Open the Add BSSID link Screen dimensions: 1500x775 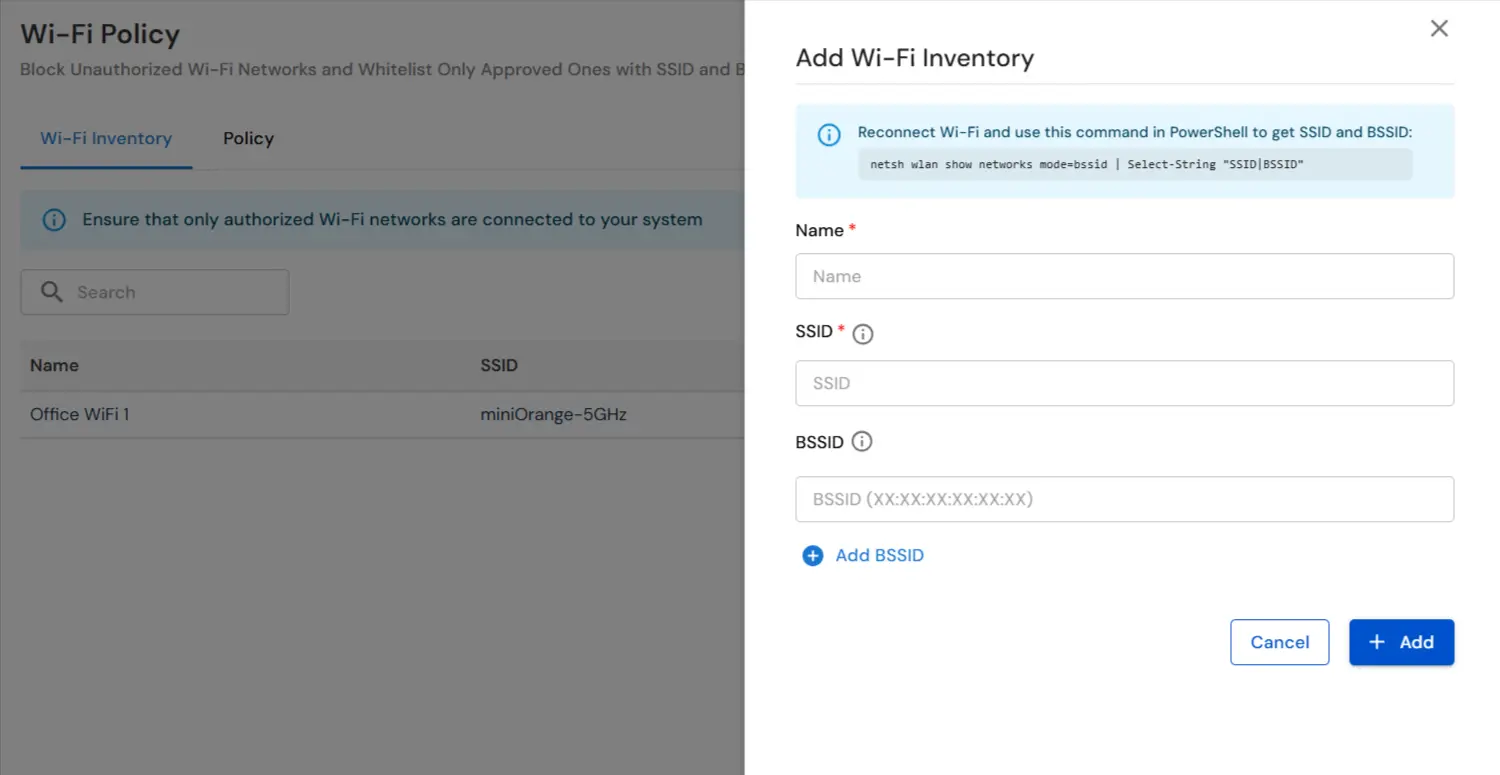(x=879, y=555)
